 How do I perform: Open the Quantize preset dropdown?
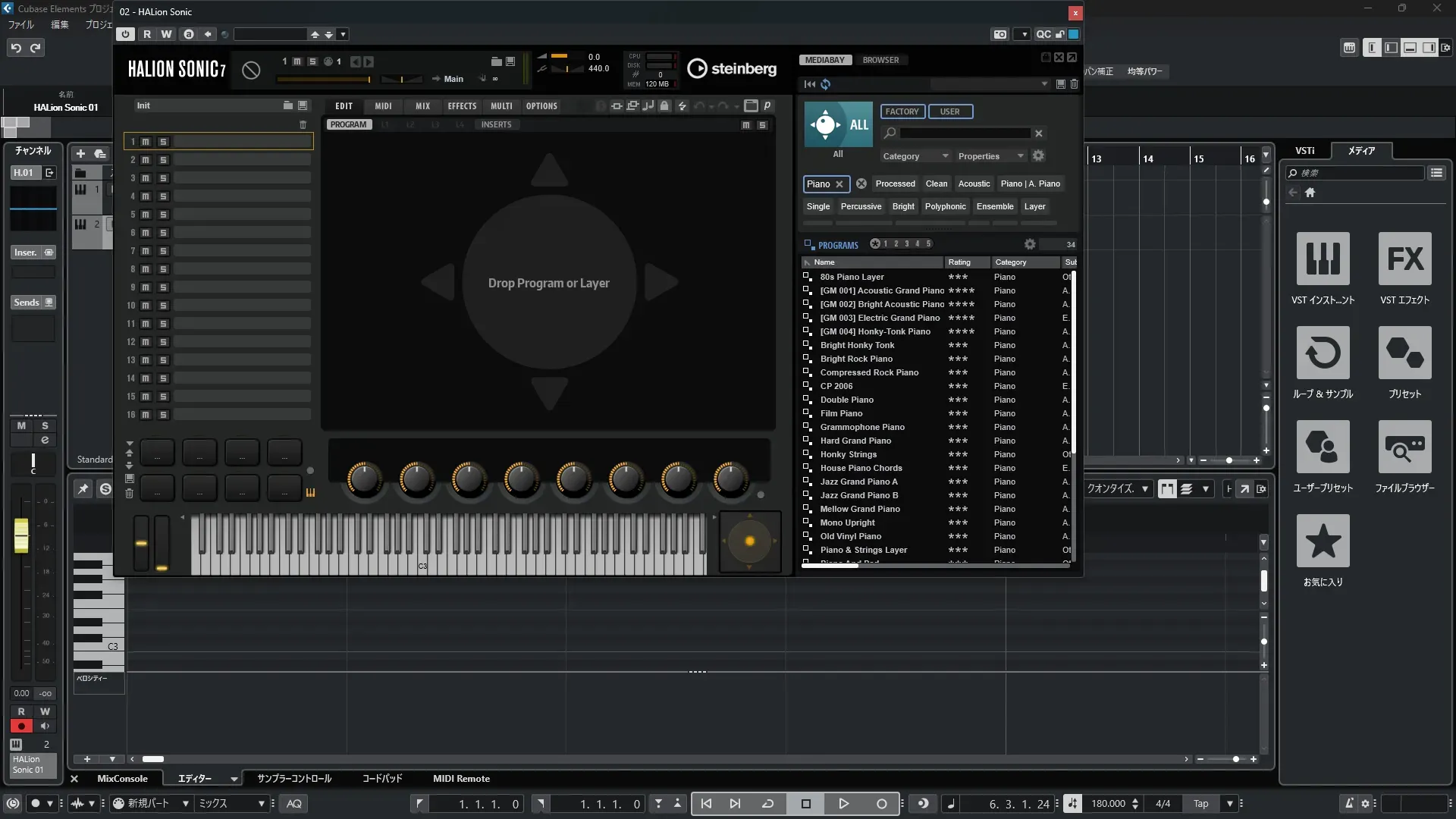1118,489
